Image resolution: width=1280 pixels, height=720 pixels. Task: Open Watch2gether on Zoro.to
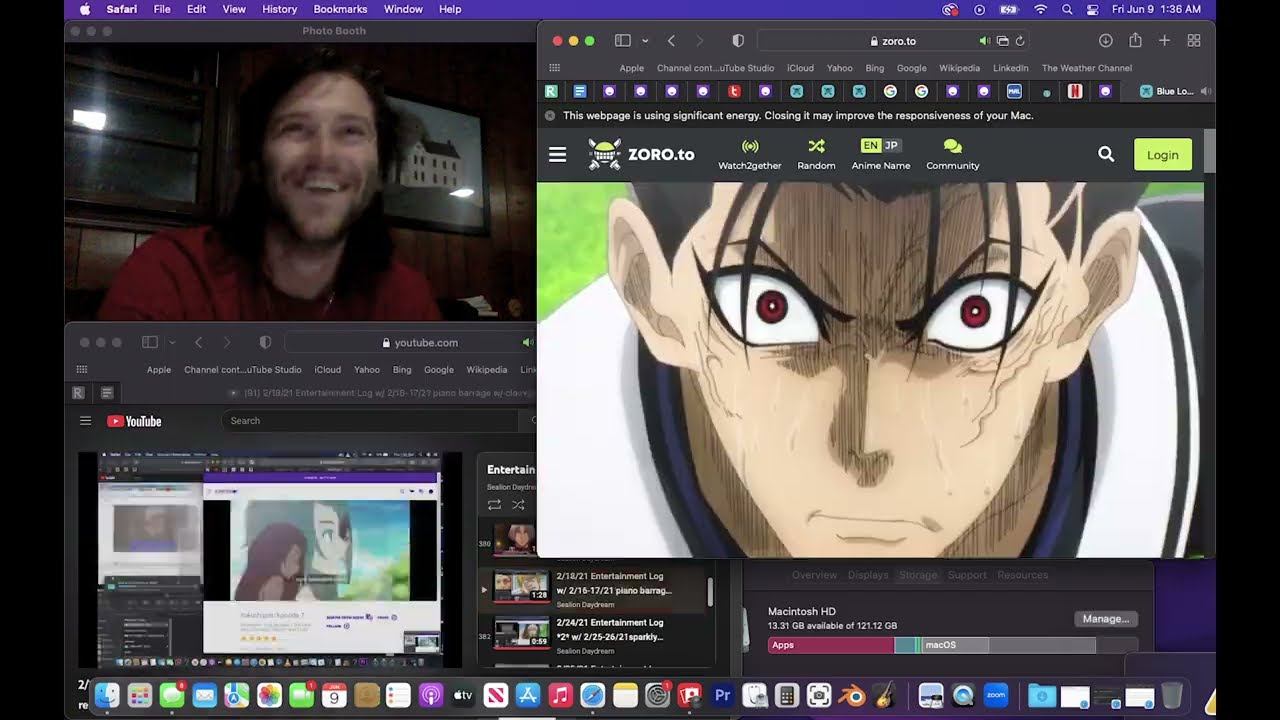point(749,155)
